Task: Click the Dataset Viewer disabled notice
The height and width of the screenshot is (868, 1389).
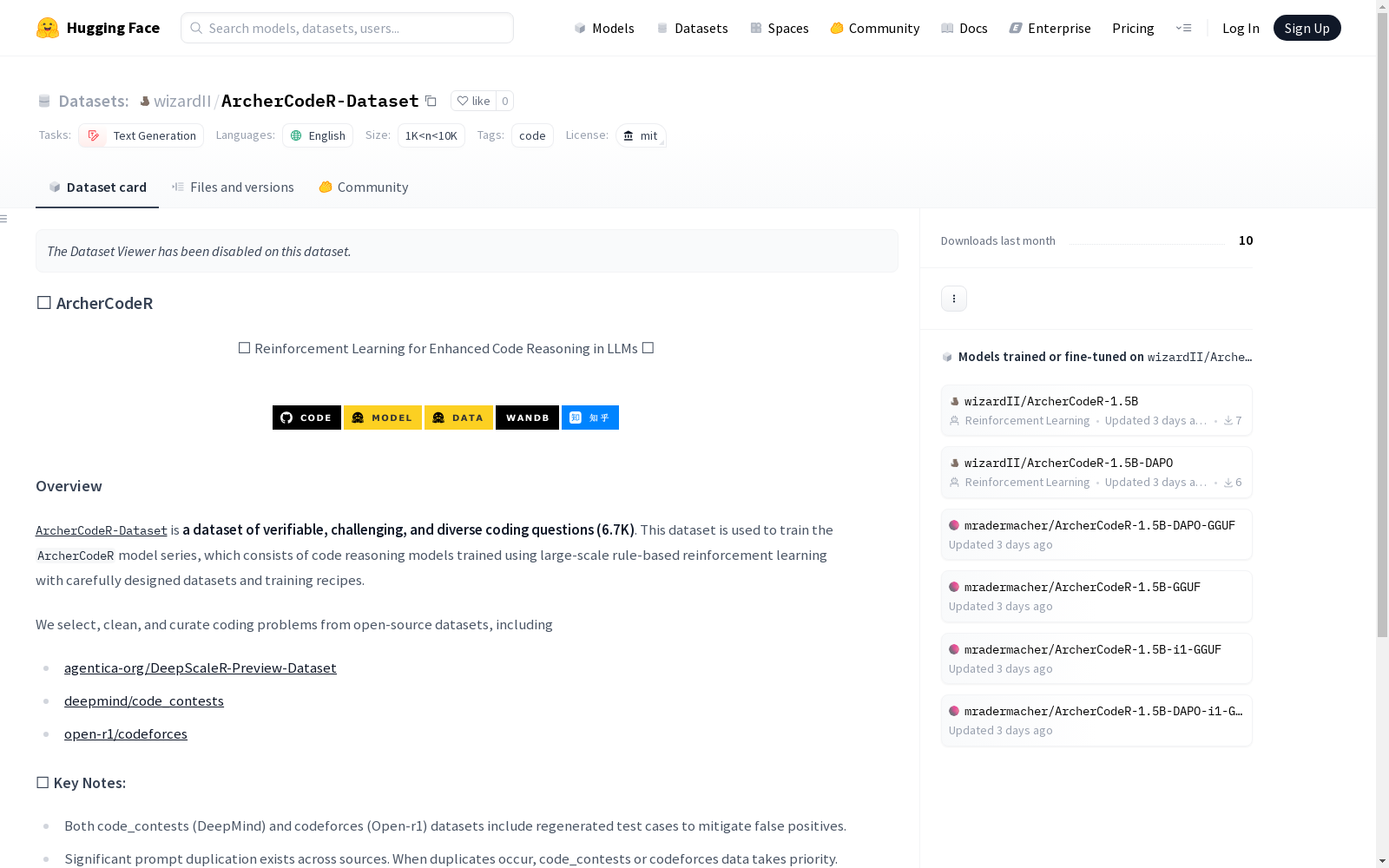Action: pos(467,251)
